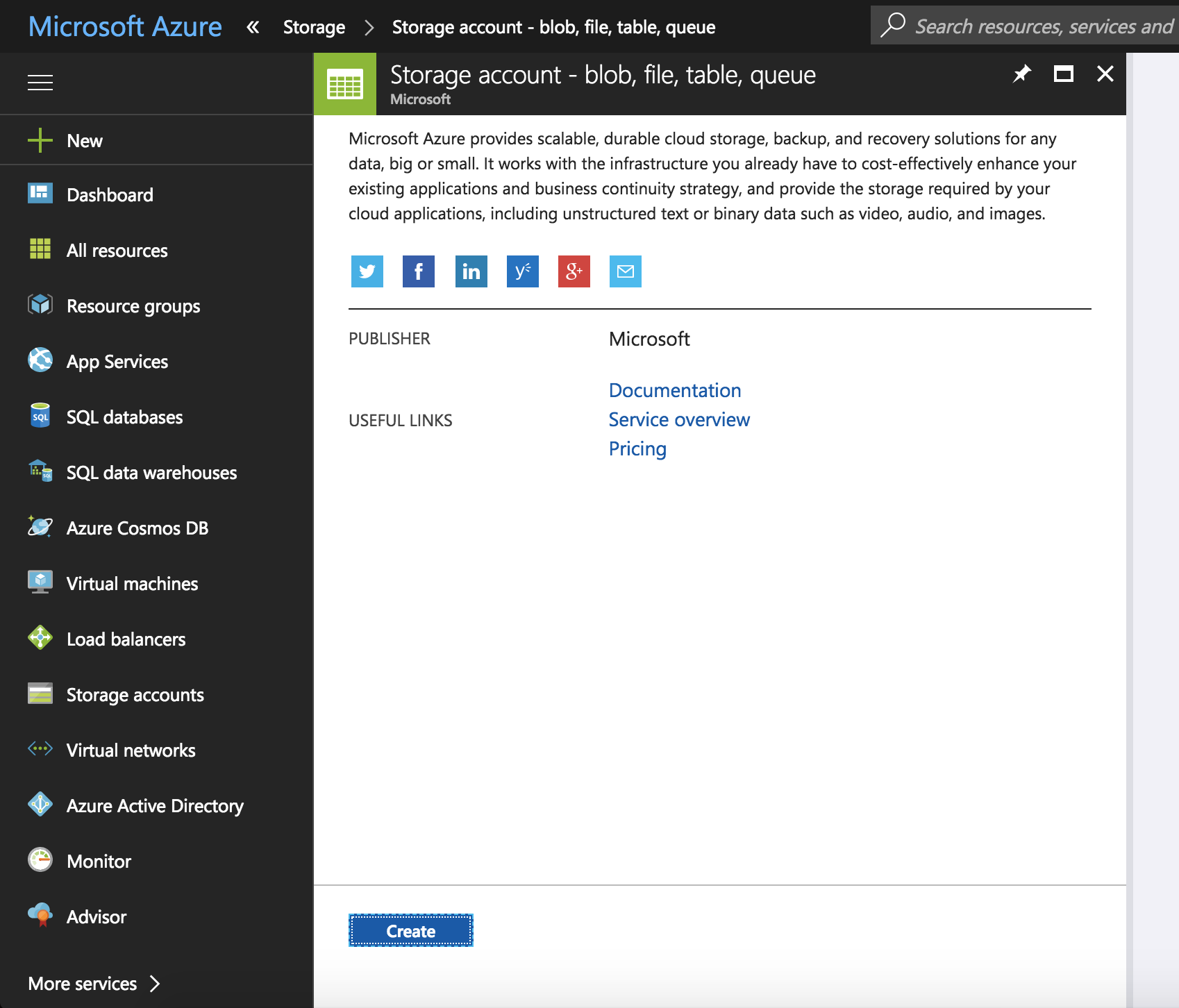
Task: Go to Storage in the breadcrumb
Action: (314, 27)
